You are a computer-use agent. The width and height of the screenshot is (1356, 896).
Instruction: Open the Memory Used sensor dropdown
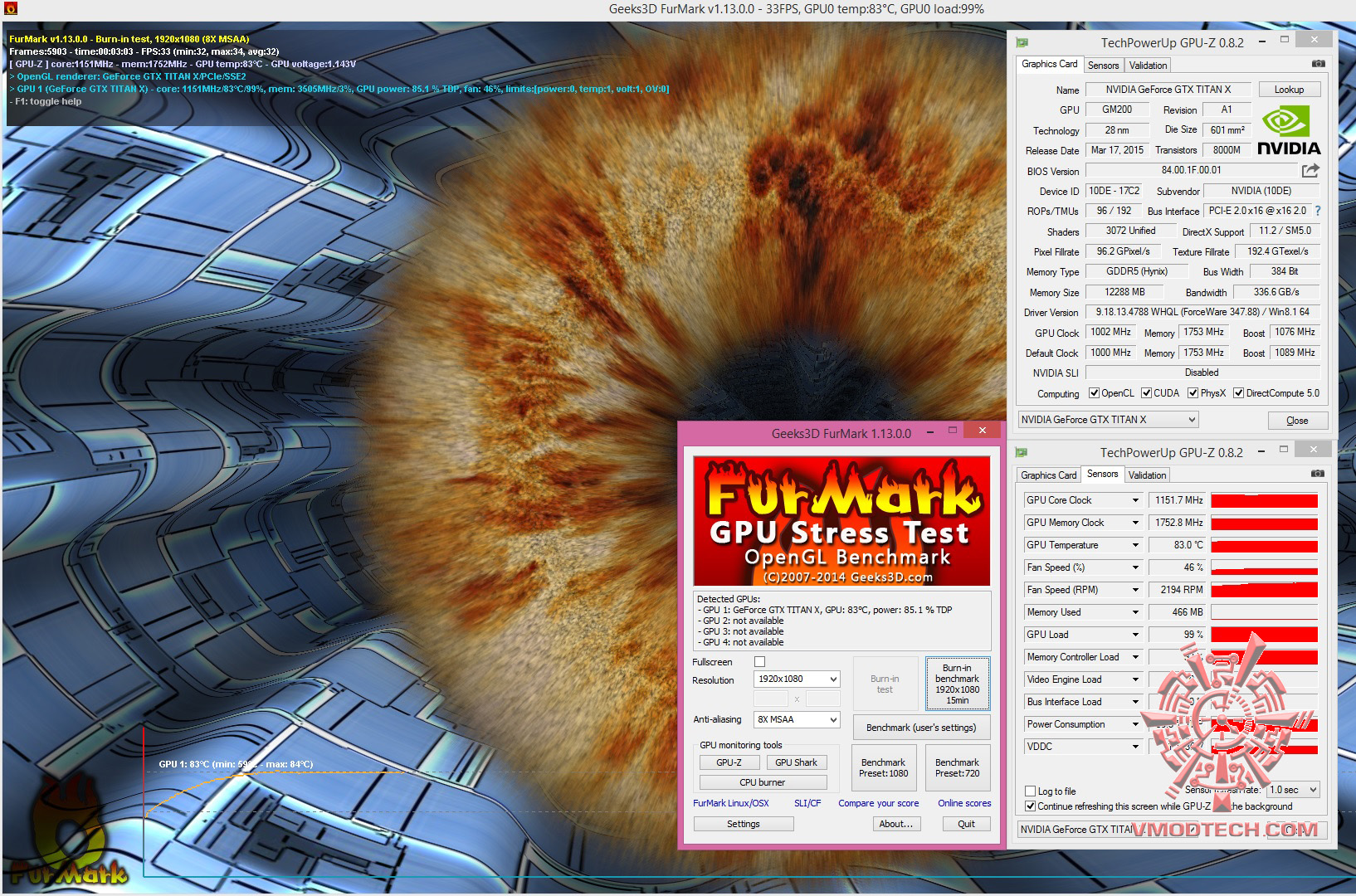coord(1083,612)
